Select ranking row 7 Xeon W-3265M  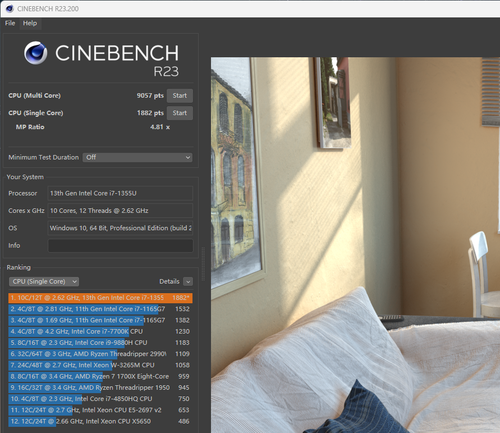[x=100, y=365]
